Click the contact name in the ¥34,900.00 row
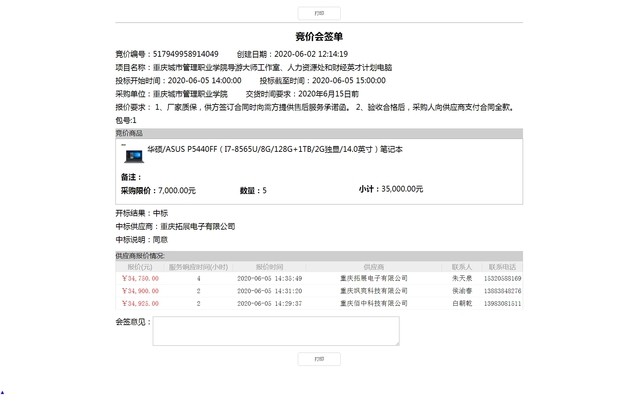Image resolution: width=638 pixels, height=395 pixels. (x=462, y=291)
